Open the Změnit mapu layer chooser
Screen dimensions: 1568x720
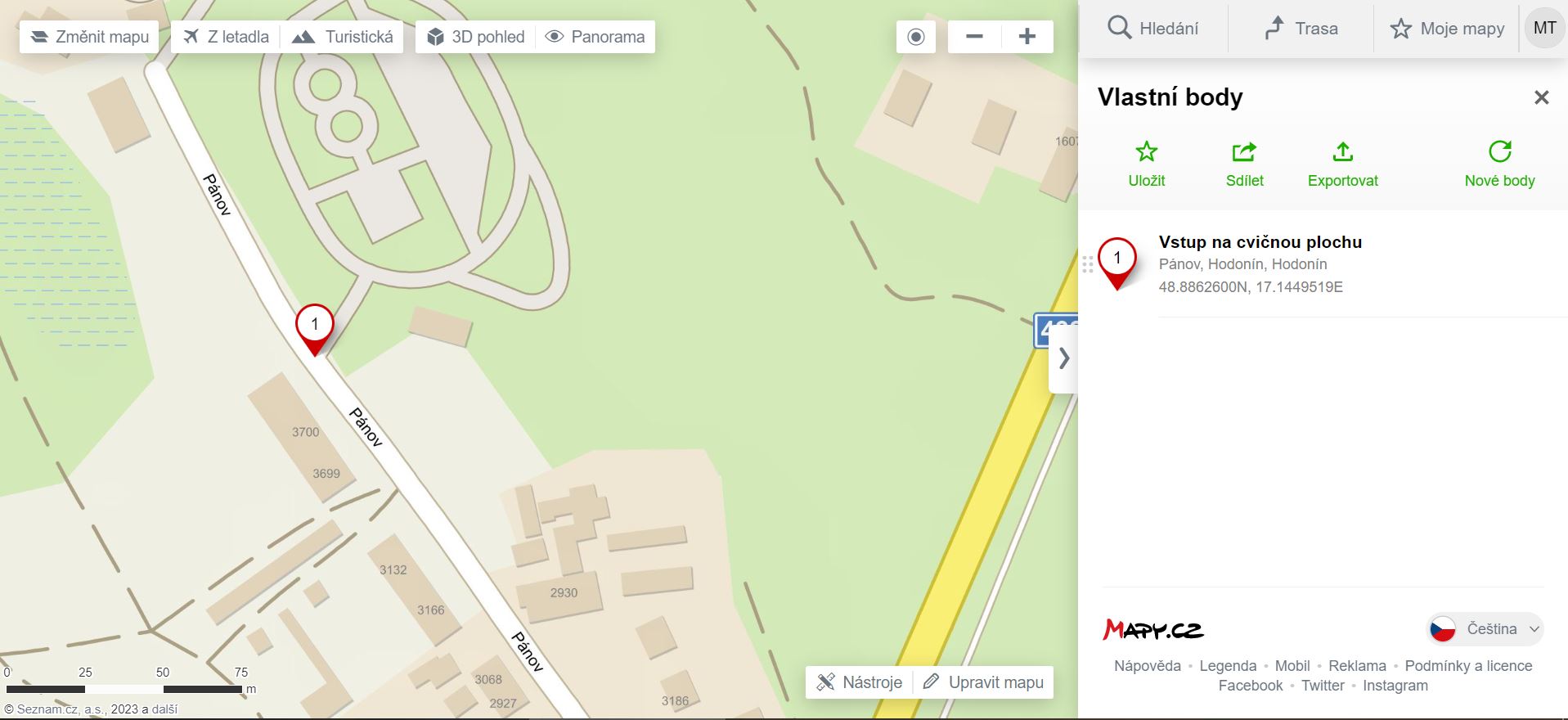tap(89, 37)
